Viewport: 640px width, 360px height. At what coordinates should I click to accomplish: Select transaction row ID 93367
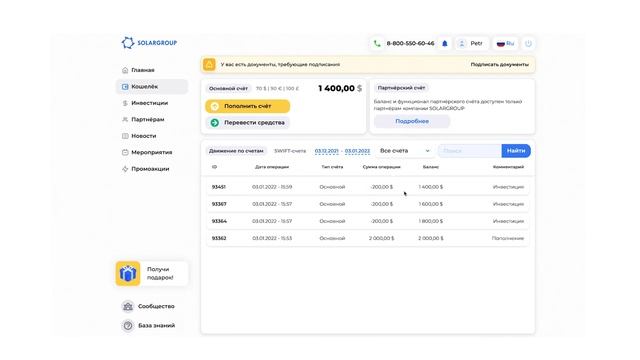pos(368,204)
